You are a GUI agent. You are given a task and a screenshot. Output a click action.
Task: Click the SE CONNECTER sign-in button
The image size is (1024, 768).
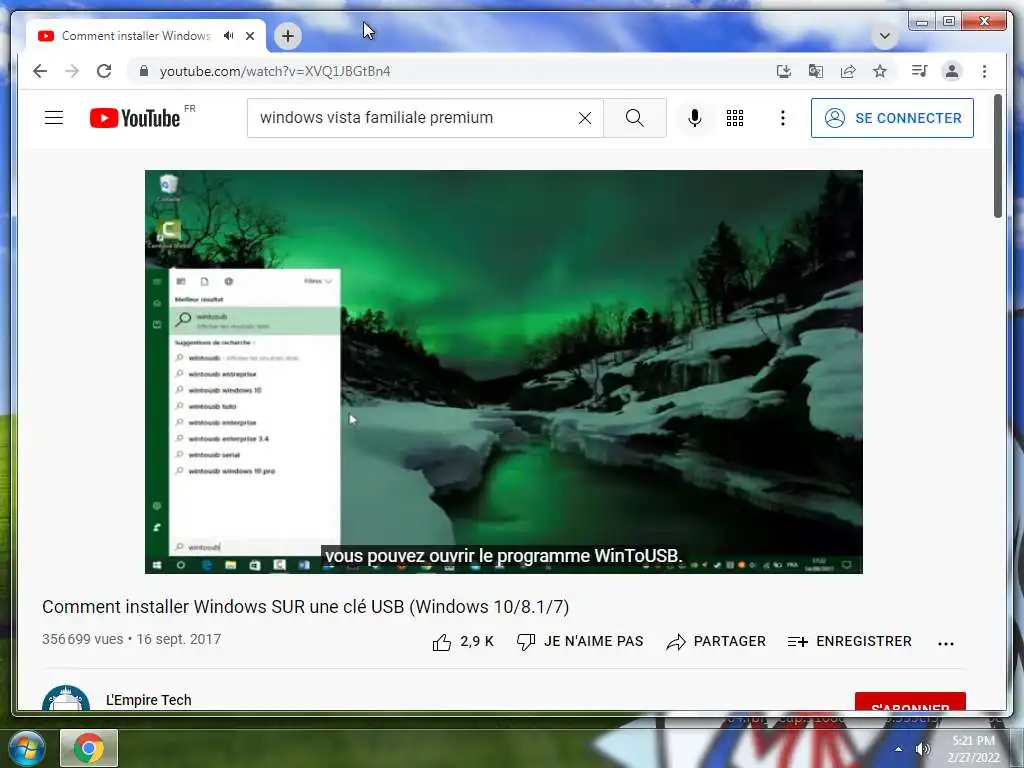(x=892, y=118)
